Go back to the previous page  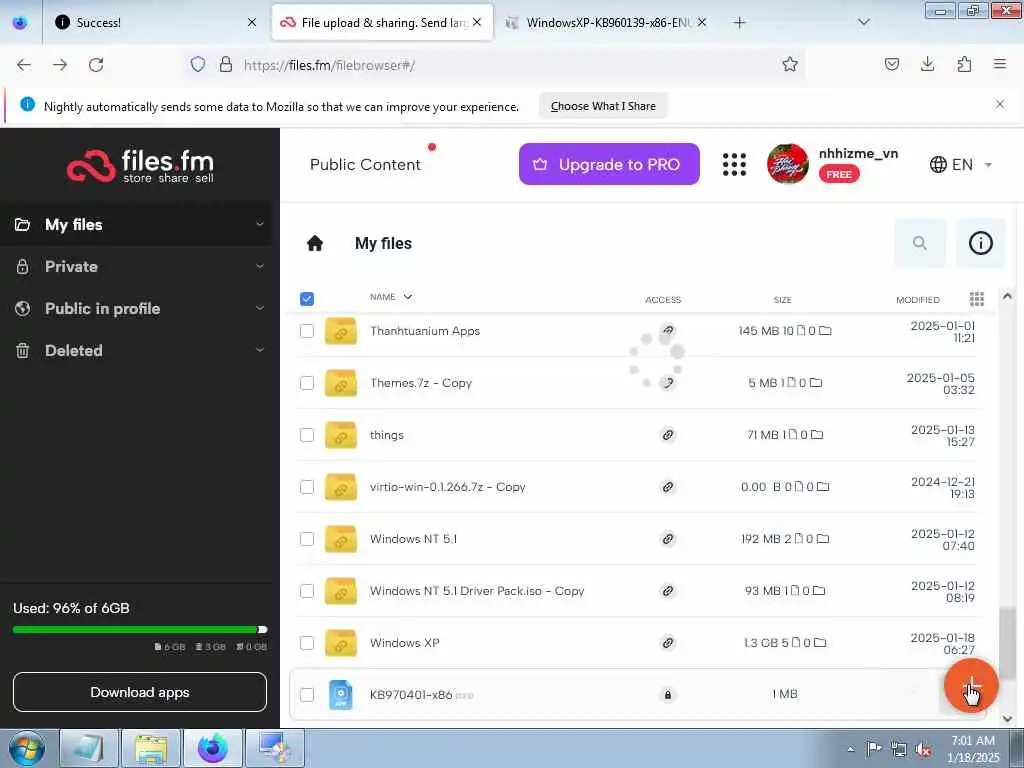(x=24, y=65)
